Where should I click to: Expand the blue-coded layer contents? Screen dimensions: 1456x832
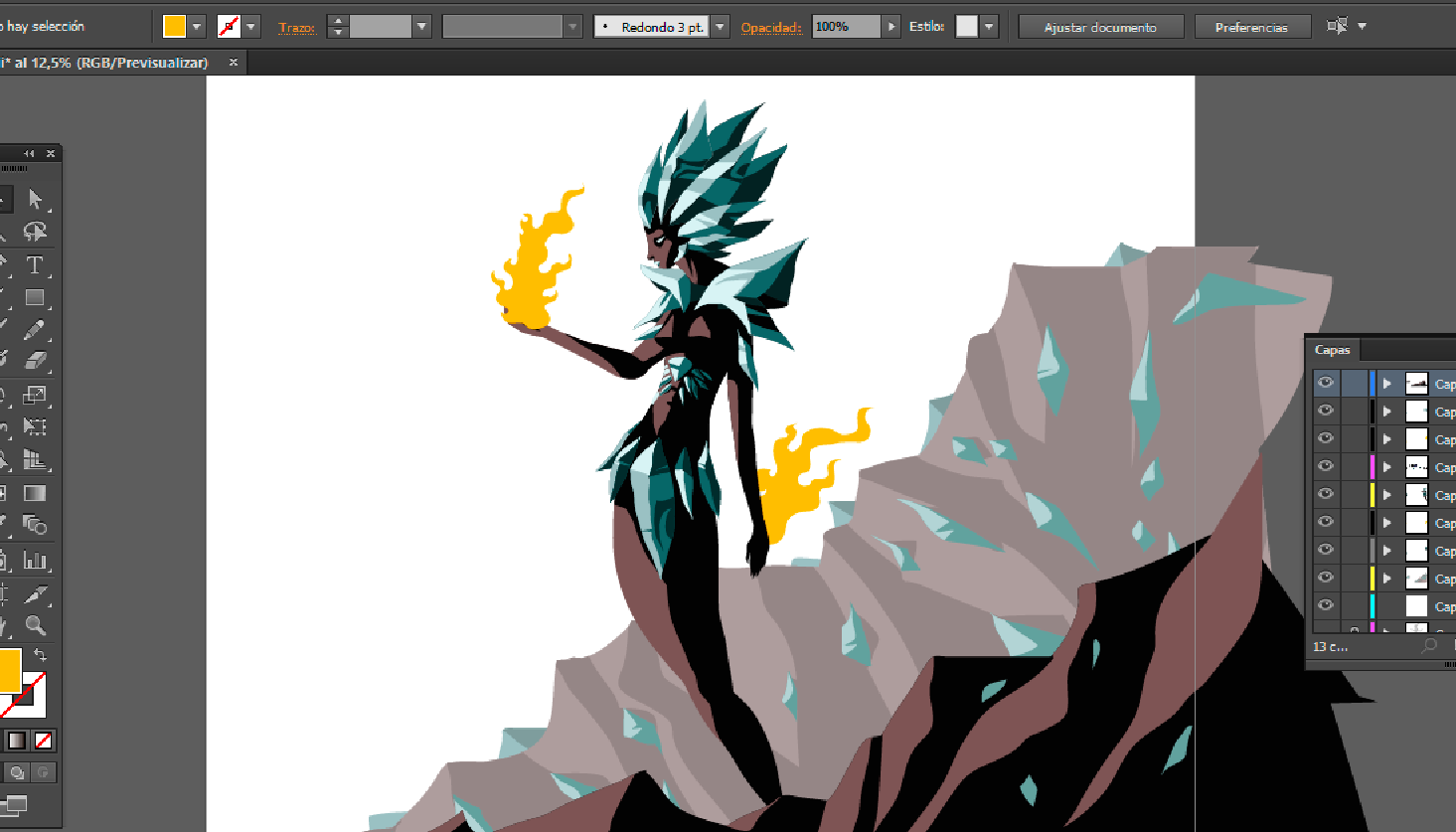tap(1387, 384)
